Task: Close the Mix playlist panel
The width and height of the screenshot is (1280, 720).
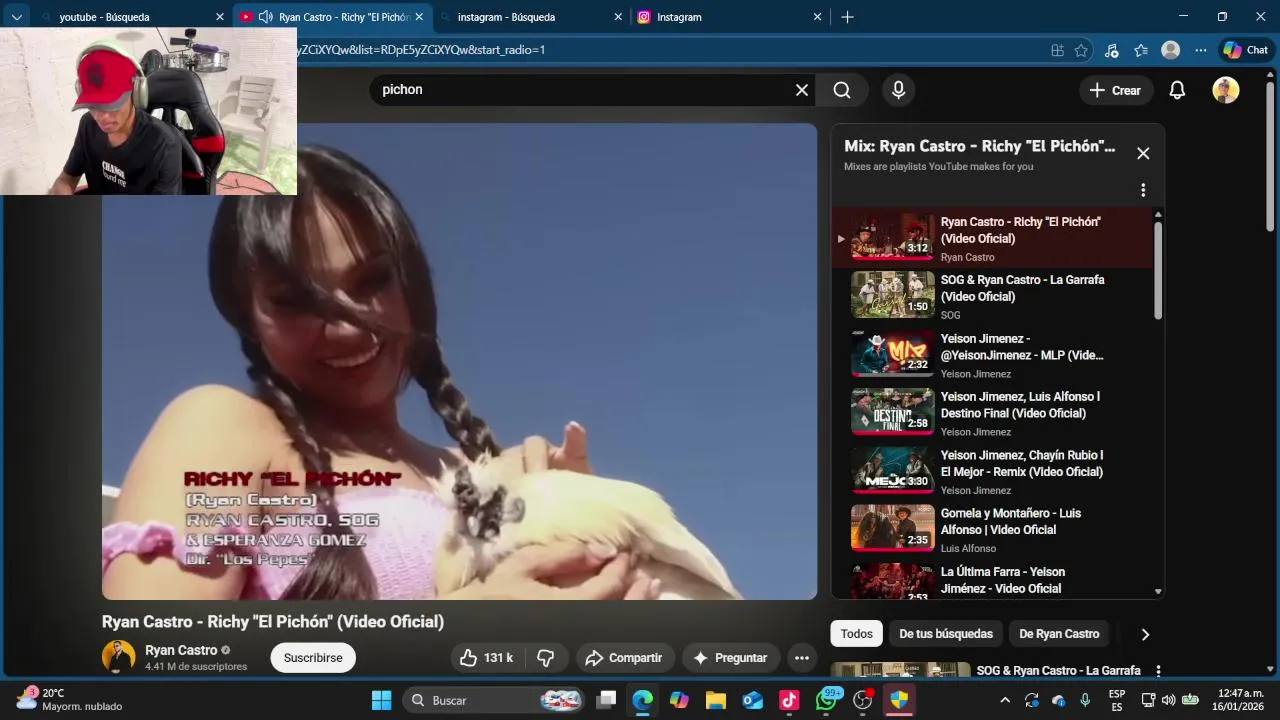Action: coord(1143,153)
